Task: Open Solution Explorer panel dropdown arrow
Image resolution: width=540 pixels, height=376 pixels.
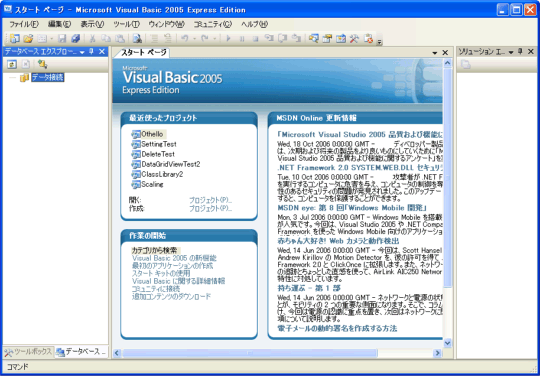Action: (511, 52)
